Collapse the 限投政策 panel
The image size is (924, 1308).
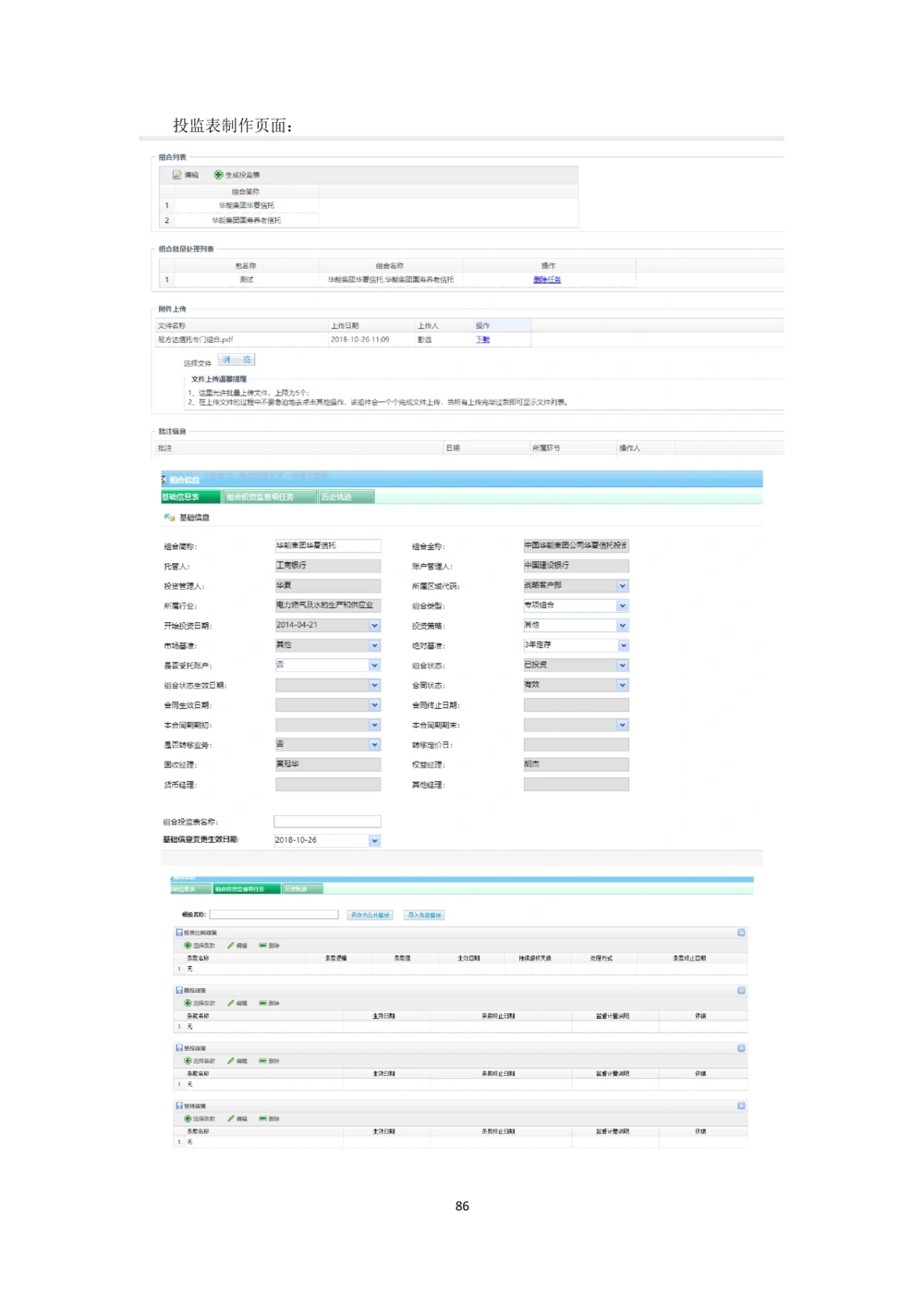click(741, 990)
